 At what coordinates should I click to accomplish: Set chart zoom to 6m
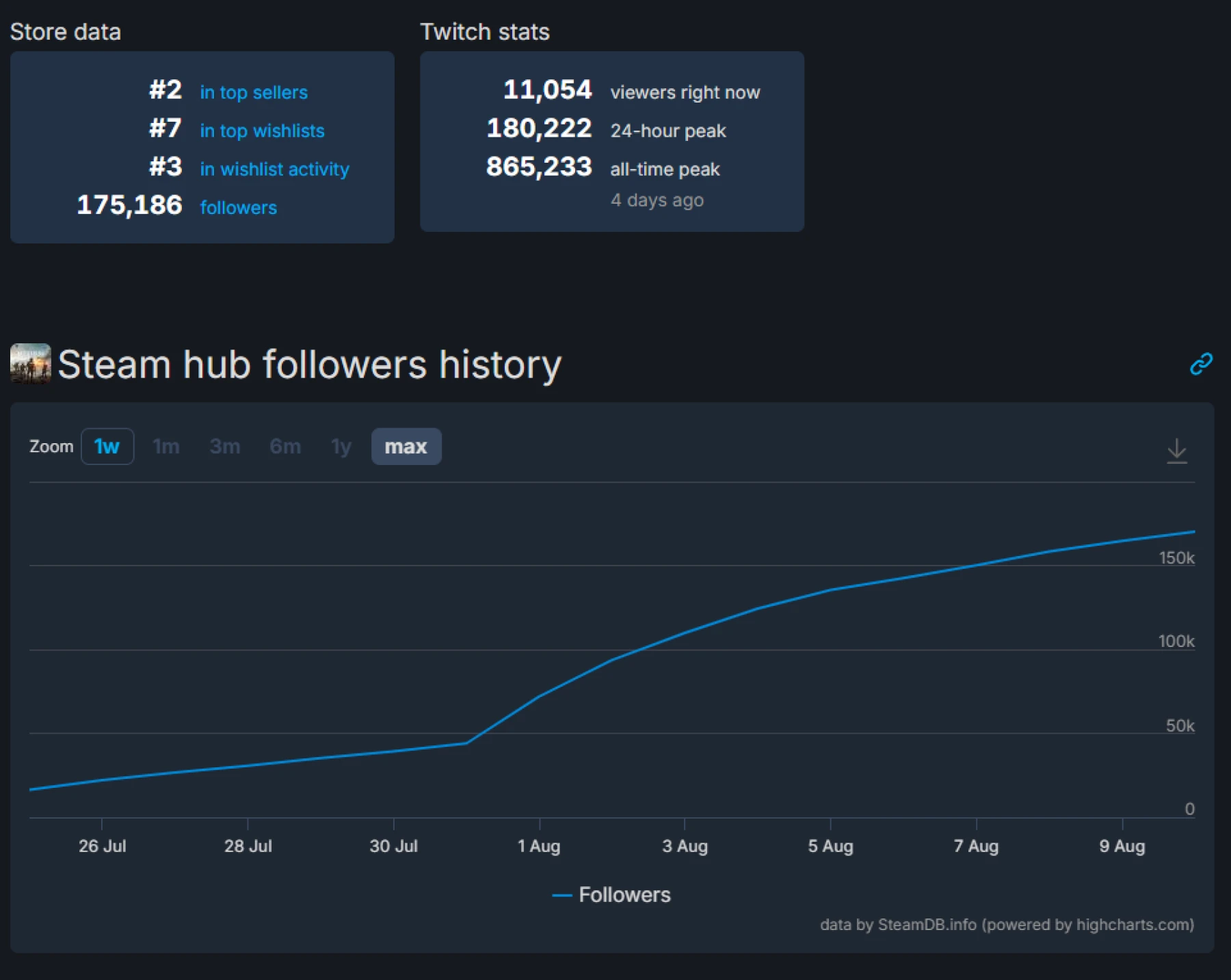[284, 447]
